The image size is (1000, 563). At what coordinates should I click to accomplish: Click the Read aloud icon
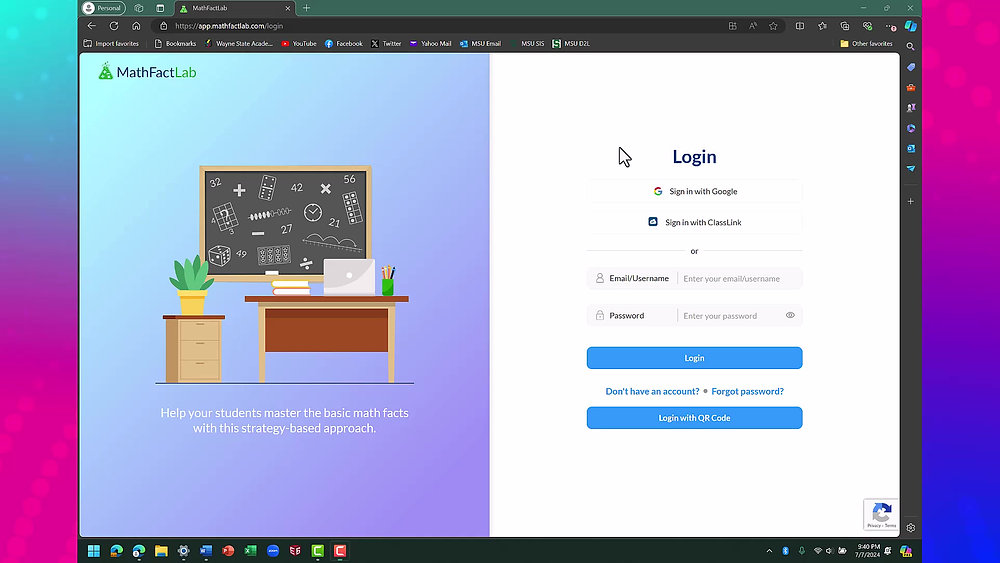click(753, 26)
